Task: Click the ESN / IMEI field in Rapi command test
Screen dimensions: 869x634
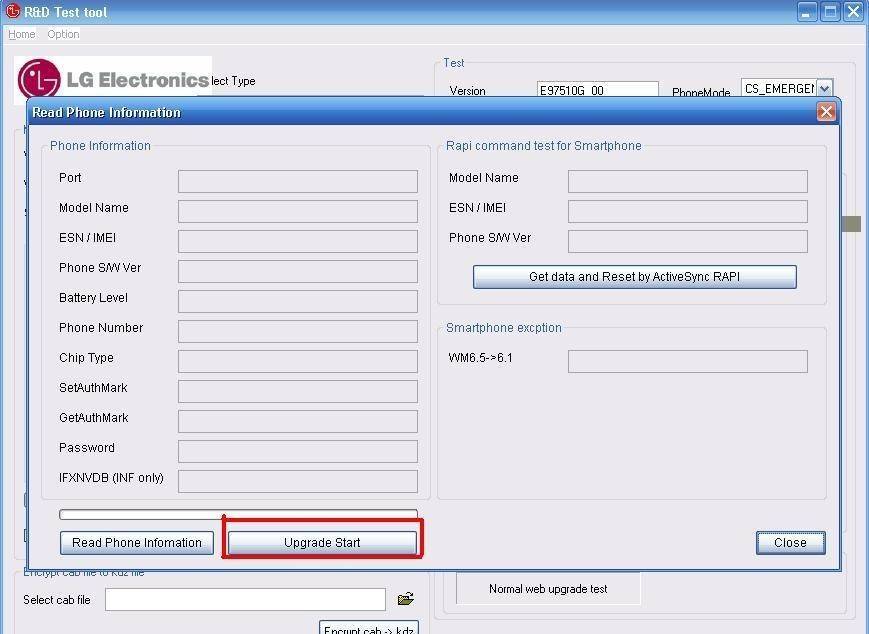Action: pyautogui.click(x=688, y=211)
